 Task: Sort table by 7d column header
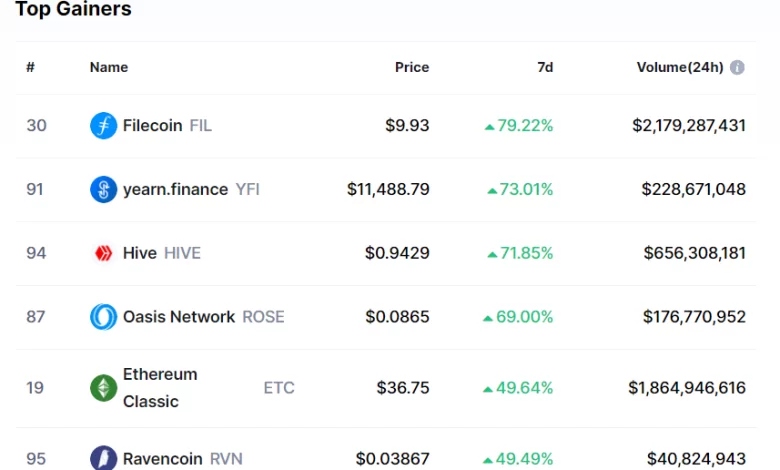(545, 68)
